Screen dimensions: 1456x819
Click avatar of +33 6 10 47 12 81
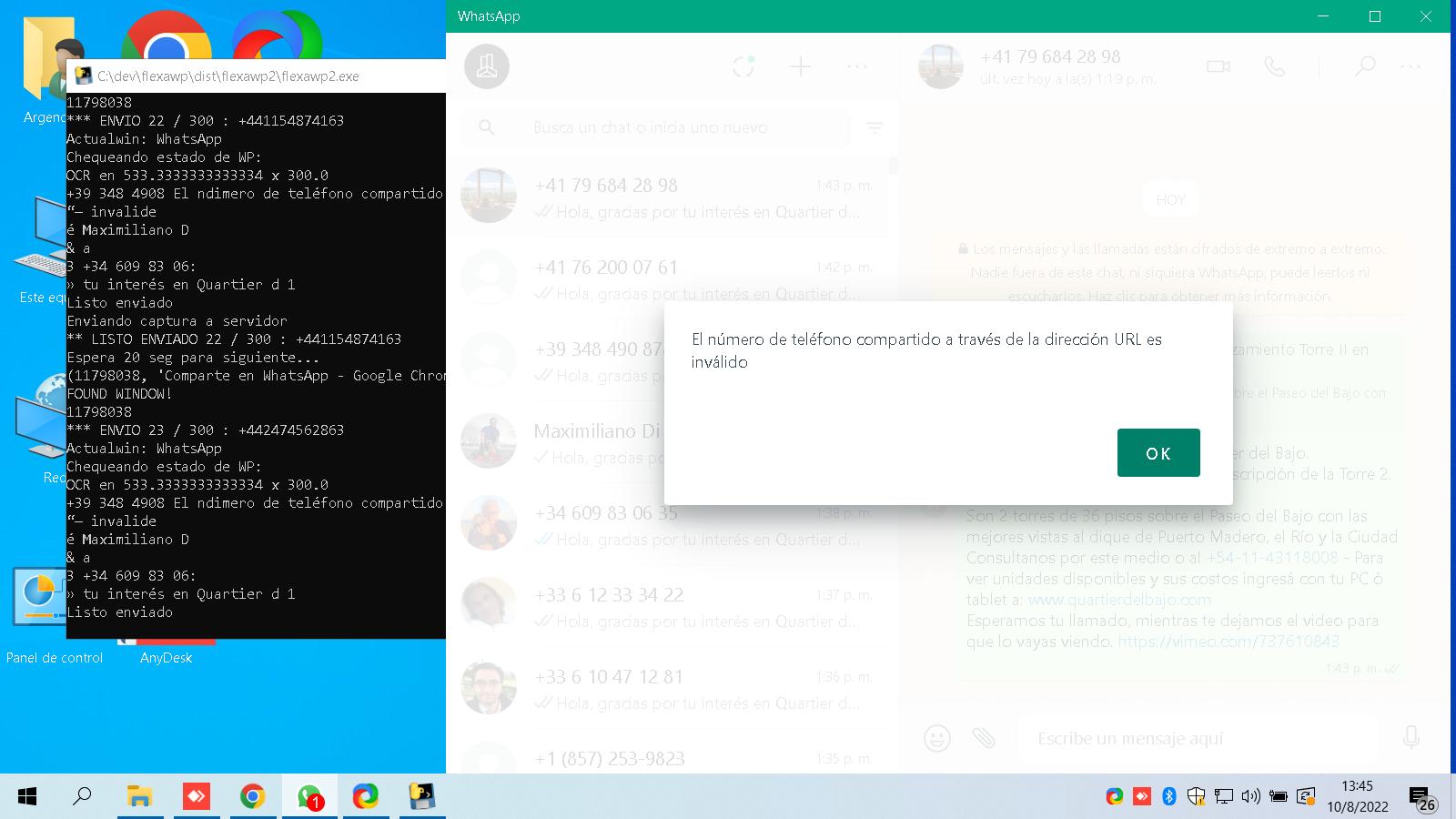[489, 687]
